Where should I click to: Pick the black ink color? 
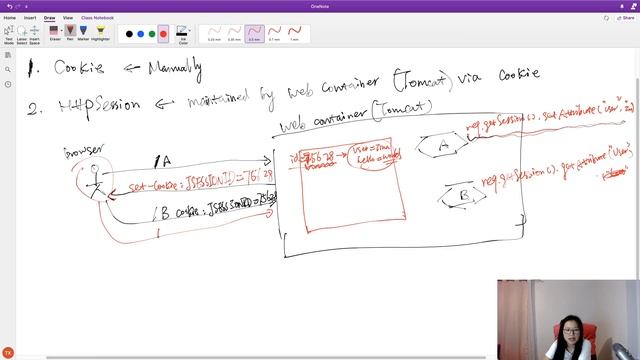point(129,34)
